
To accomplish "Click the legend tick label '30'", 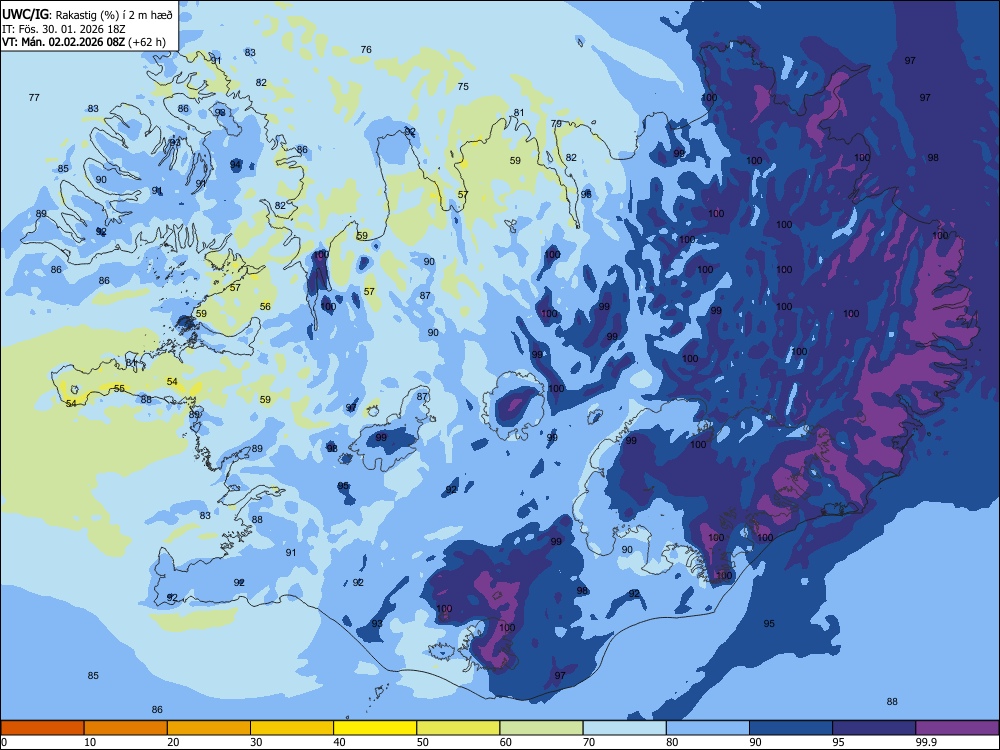I will pyautogui.click(x=256, y=742).
